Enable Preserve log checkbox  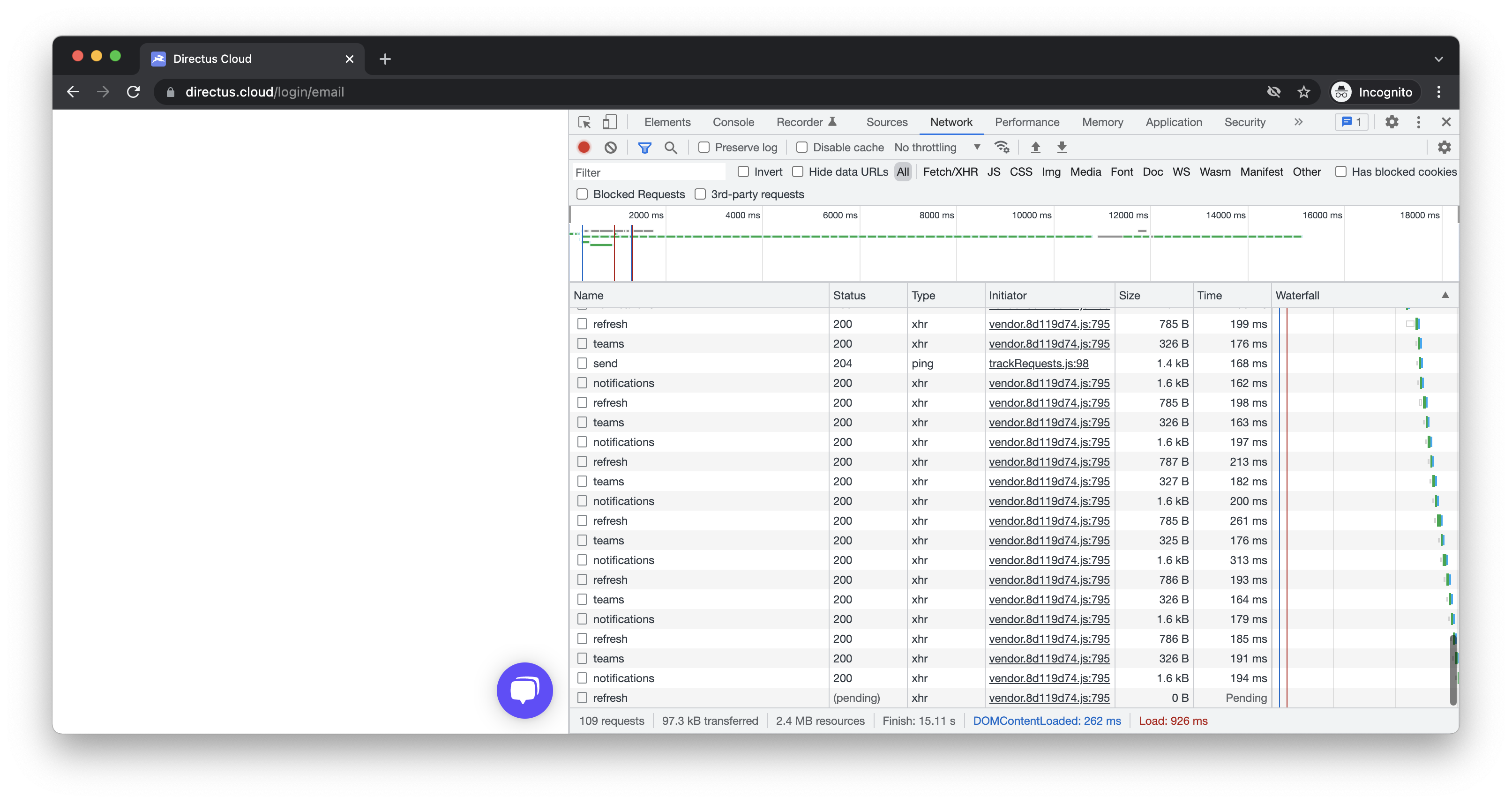(x=704, y=148)
